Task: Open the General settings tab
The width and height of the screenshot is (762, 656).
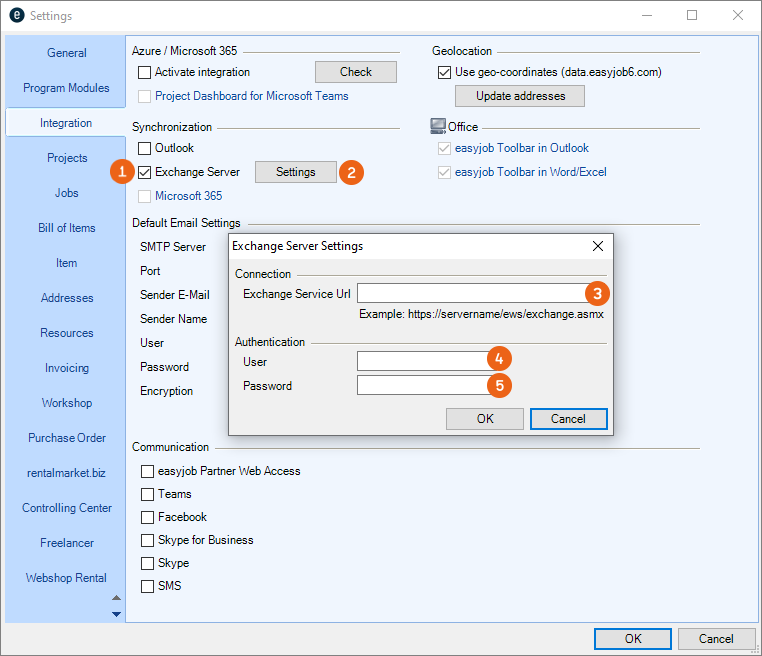Action: coord(67,53)
